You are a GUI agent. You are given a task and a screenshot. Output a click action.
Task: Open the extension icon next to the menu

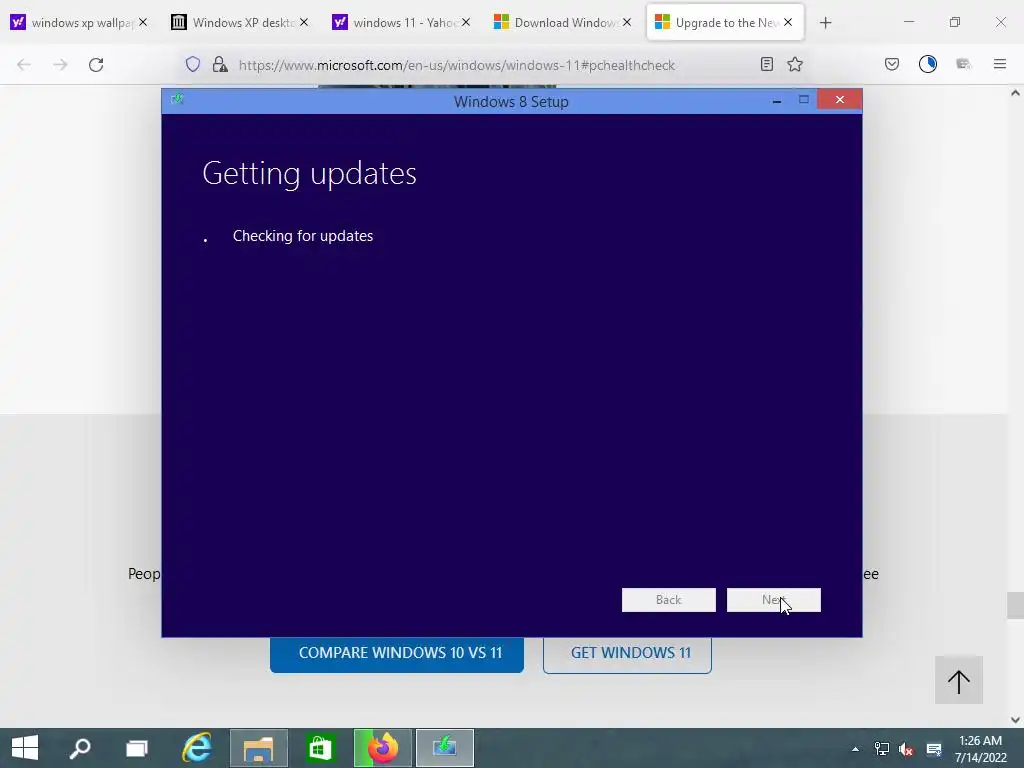coord(963,64)
